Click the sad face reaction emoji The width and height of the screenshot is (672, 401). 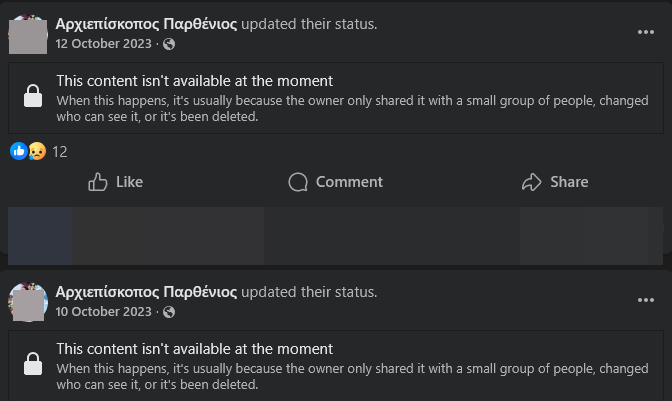coord(36,151)
